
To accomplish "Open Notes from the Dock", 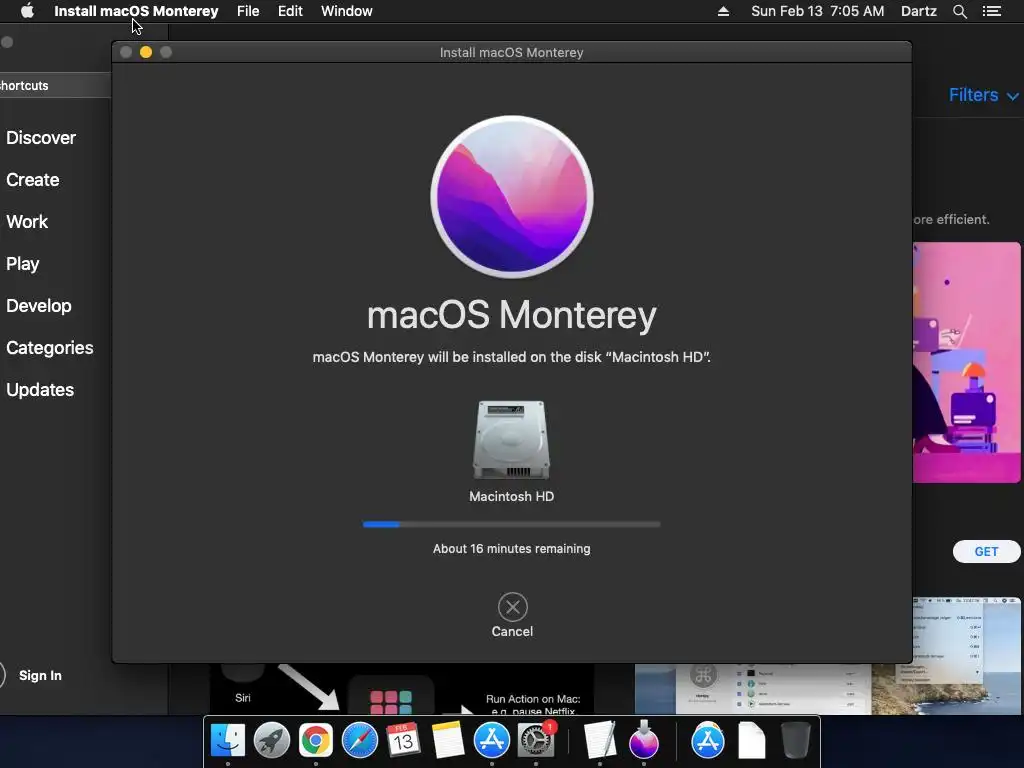I will pyautogui.click(x=447, y=741).
